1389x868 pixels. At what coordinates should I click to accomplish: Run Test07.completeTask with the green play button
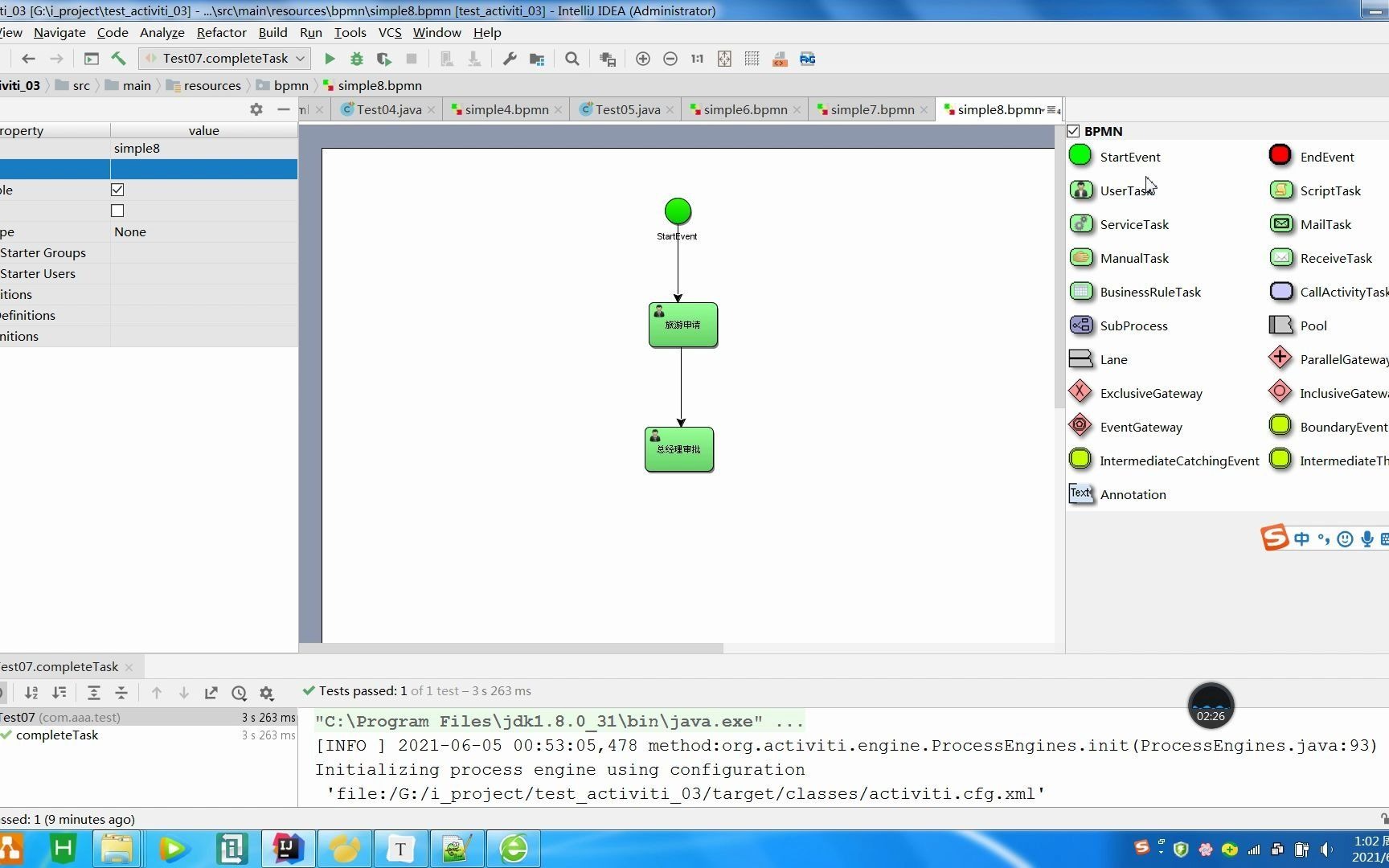[x=330, y=59]
